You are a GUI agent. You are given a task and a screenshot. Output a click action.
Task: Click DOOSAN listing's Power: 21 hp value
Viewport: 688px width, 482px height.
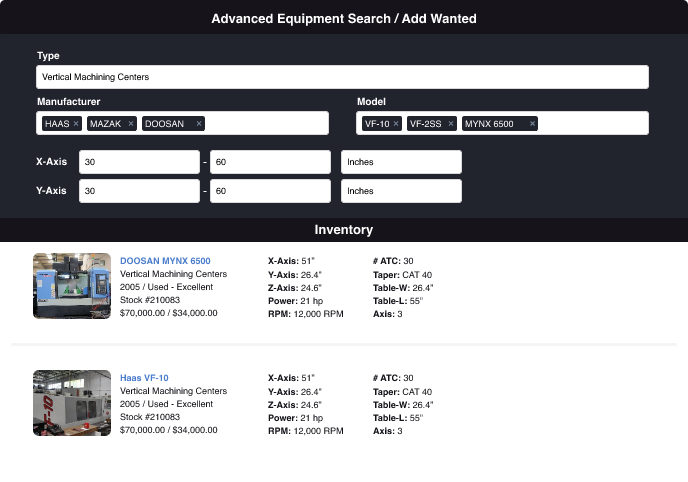click(x=295, y=301)
